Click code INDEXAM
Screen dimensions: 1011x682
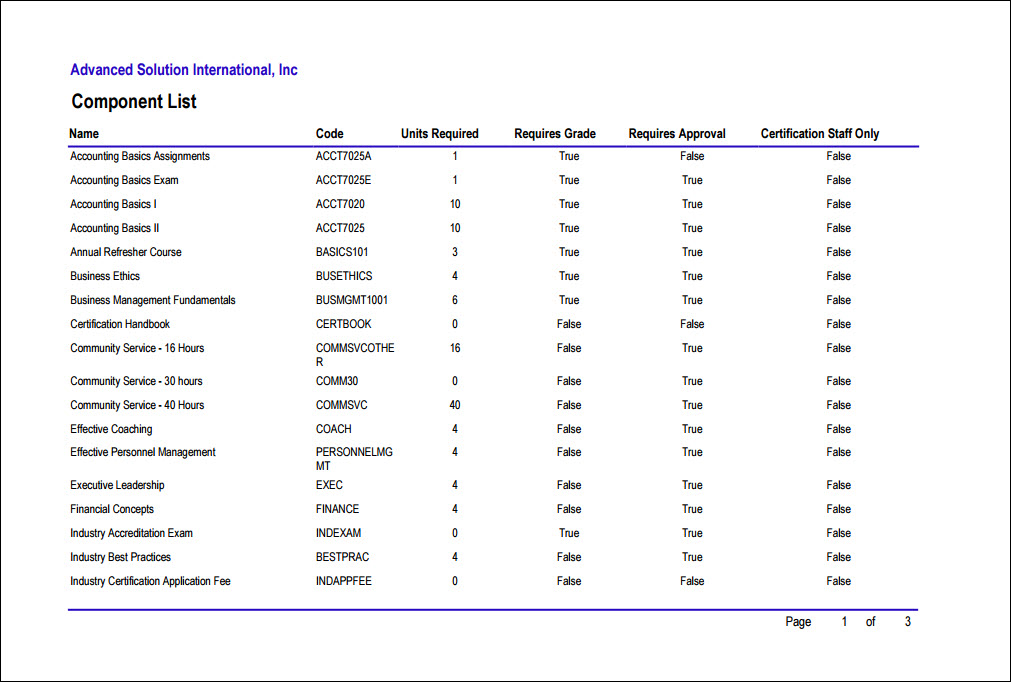pyautogui.click(x=339, y=532)
